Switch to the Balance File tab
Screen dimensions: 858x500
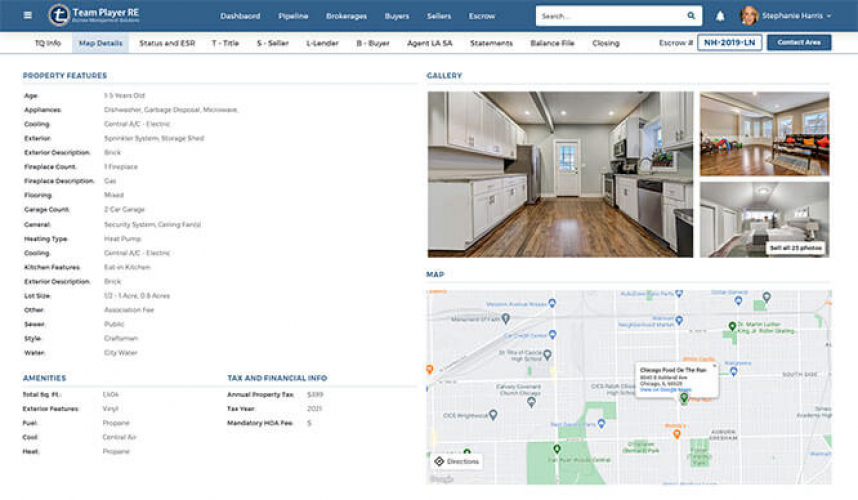(552, 43)
